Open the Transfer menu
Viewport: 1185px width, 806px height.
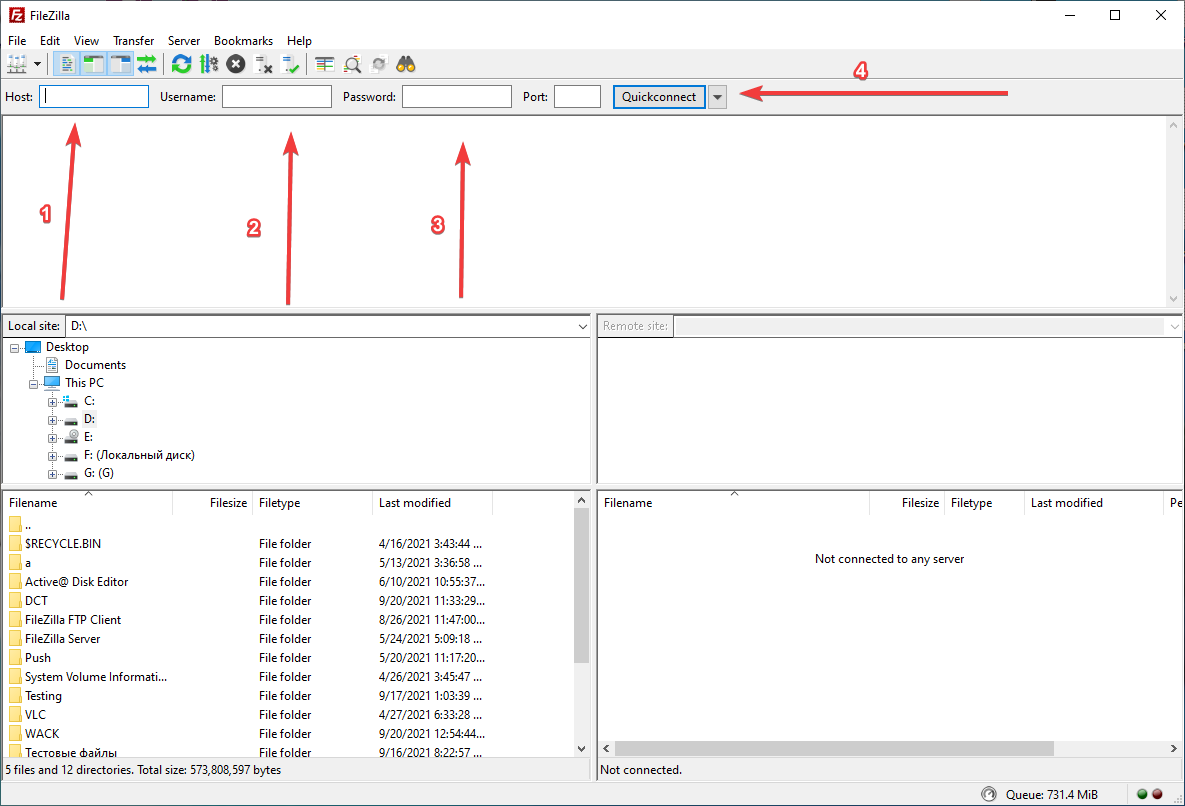(x=134, y=41)
